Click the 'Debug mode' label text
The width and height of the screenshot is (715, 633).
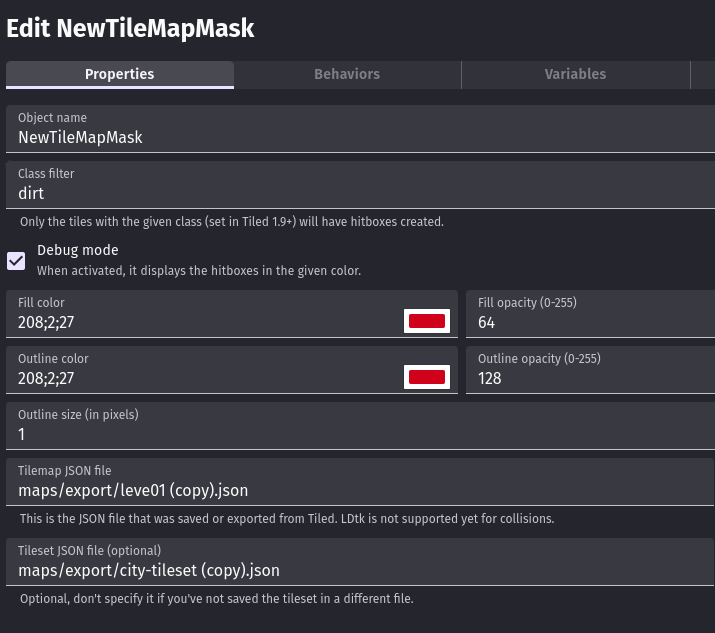click(x=78, y=250)
